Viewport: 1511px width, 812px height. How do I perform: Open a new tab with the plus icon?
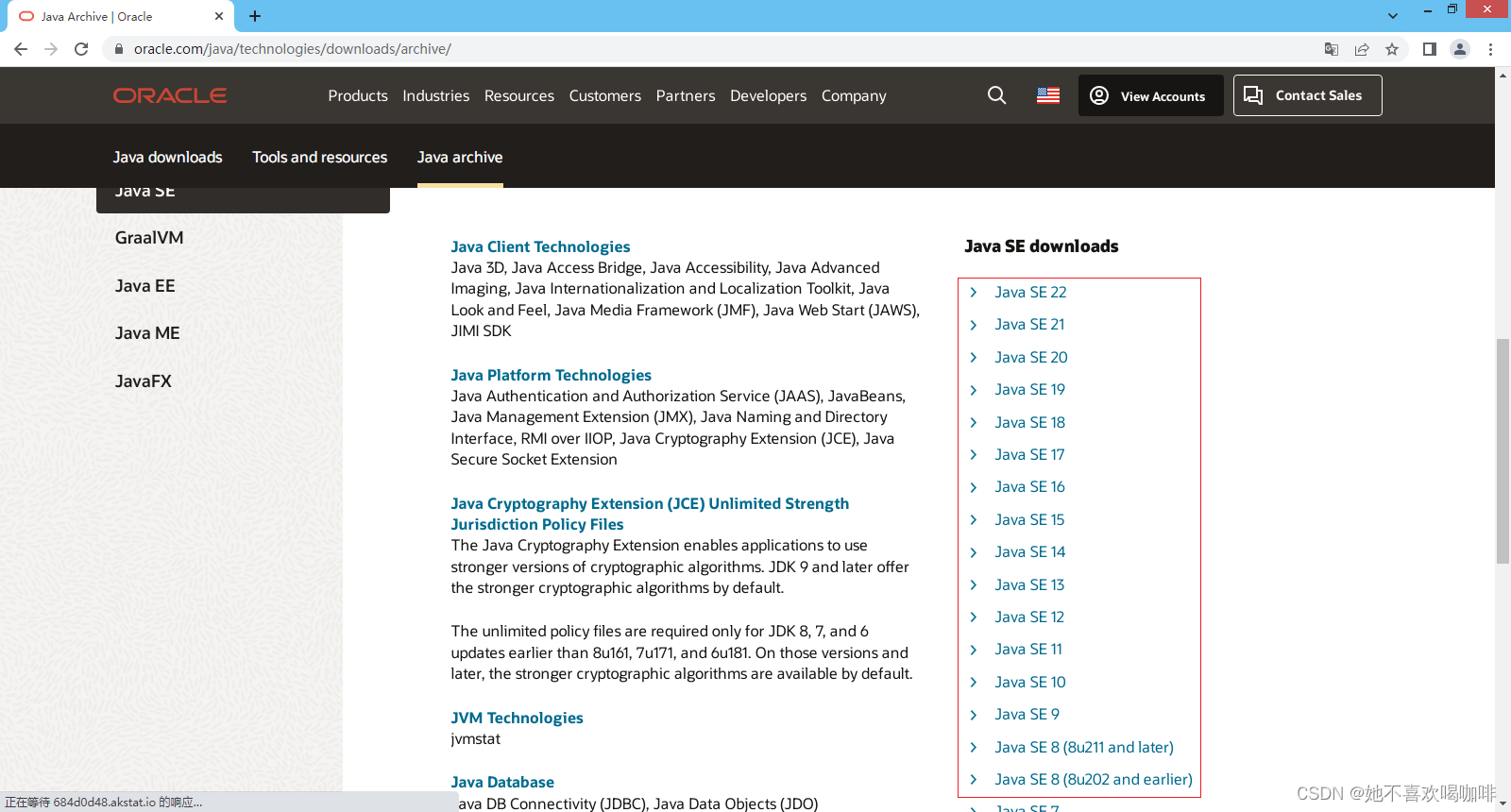click(x=255, y=16)
